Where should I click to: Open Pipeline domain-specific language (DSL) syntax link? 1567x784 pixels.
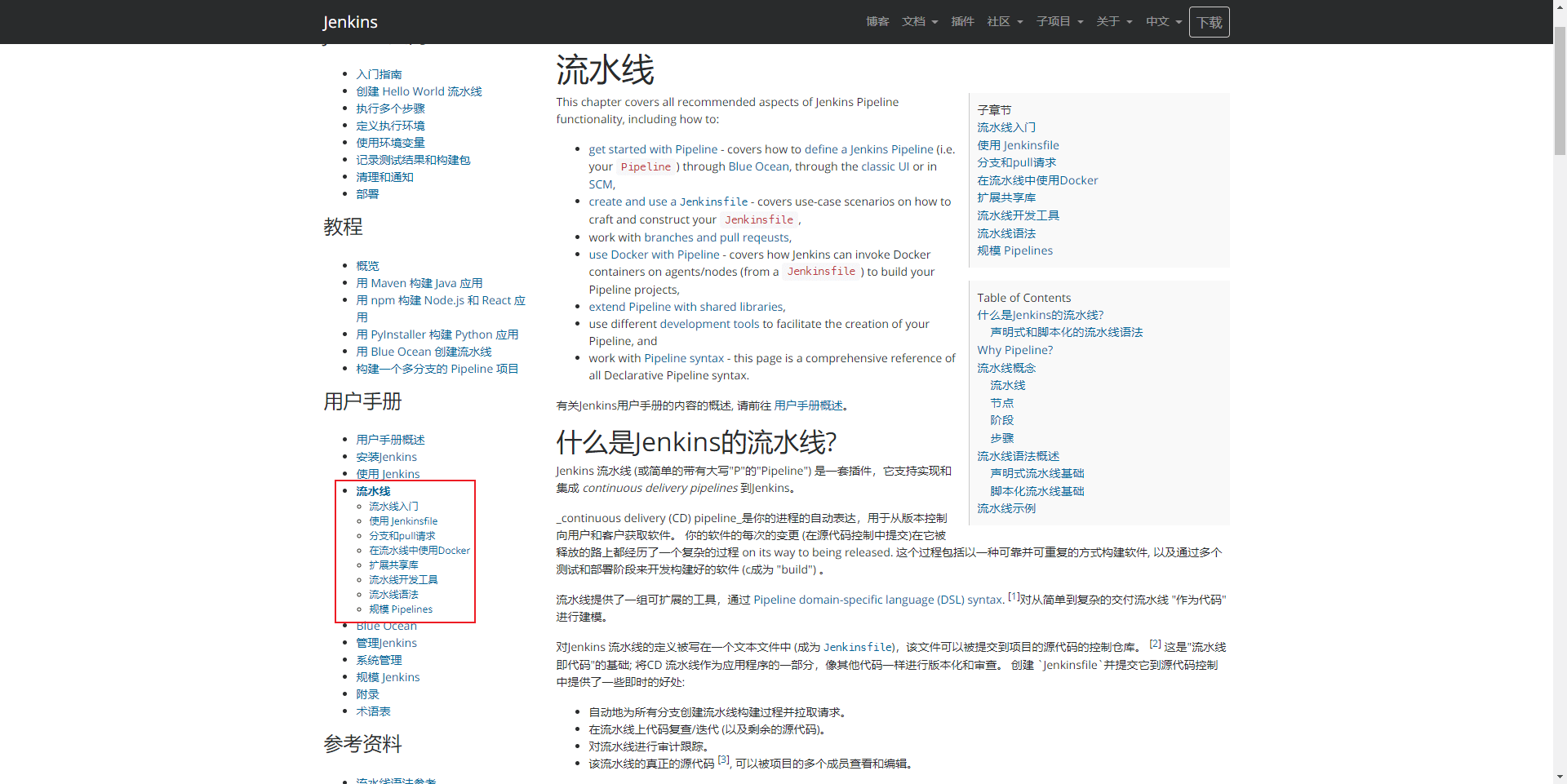(x=877, y=600)
